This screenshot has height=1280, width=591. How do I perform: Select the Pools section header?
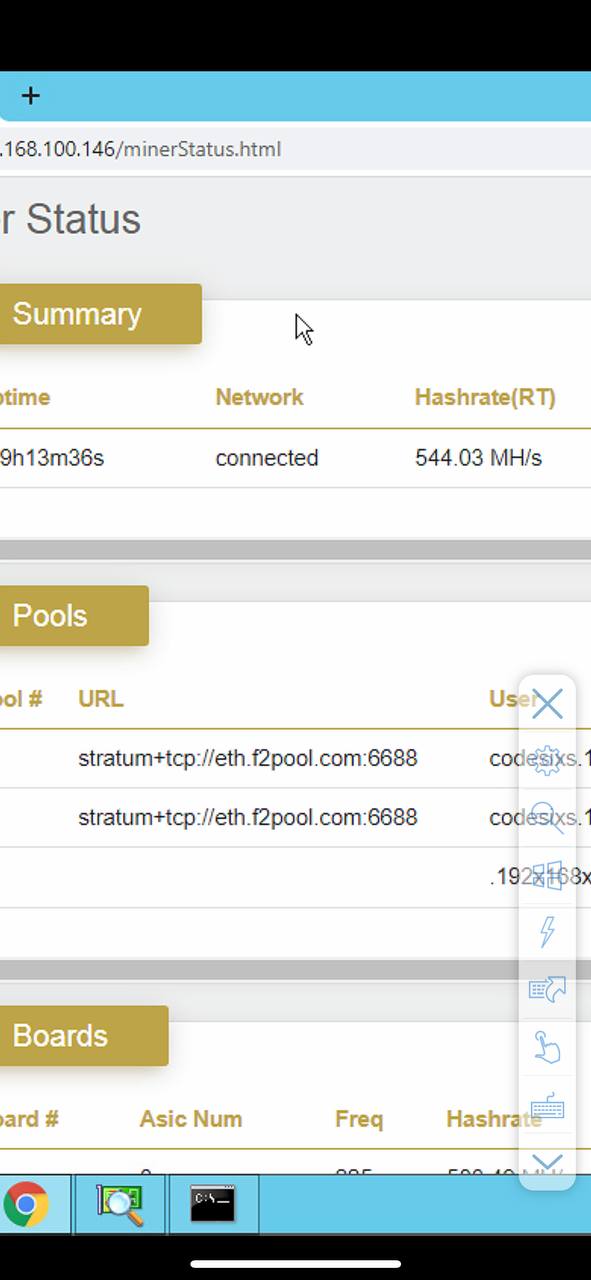tap(74, 616)
